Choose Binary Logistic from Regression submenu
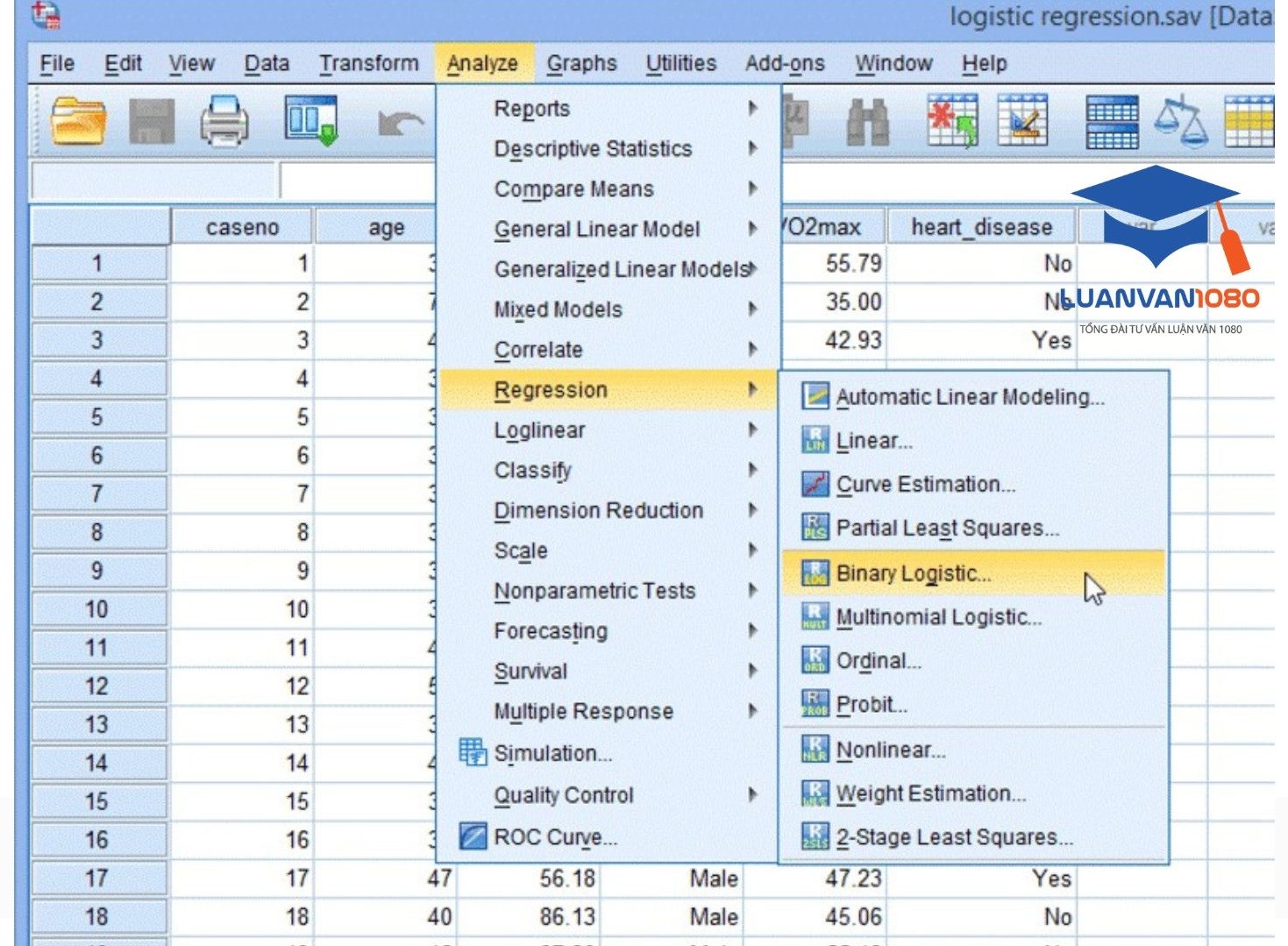1288x946 pixels. pyautogui.click(x=913, y=573)
